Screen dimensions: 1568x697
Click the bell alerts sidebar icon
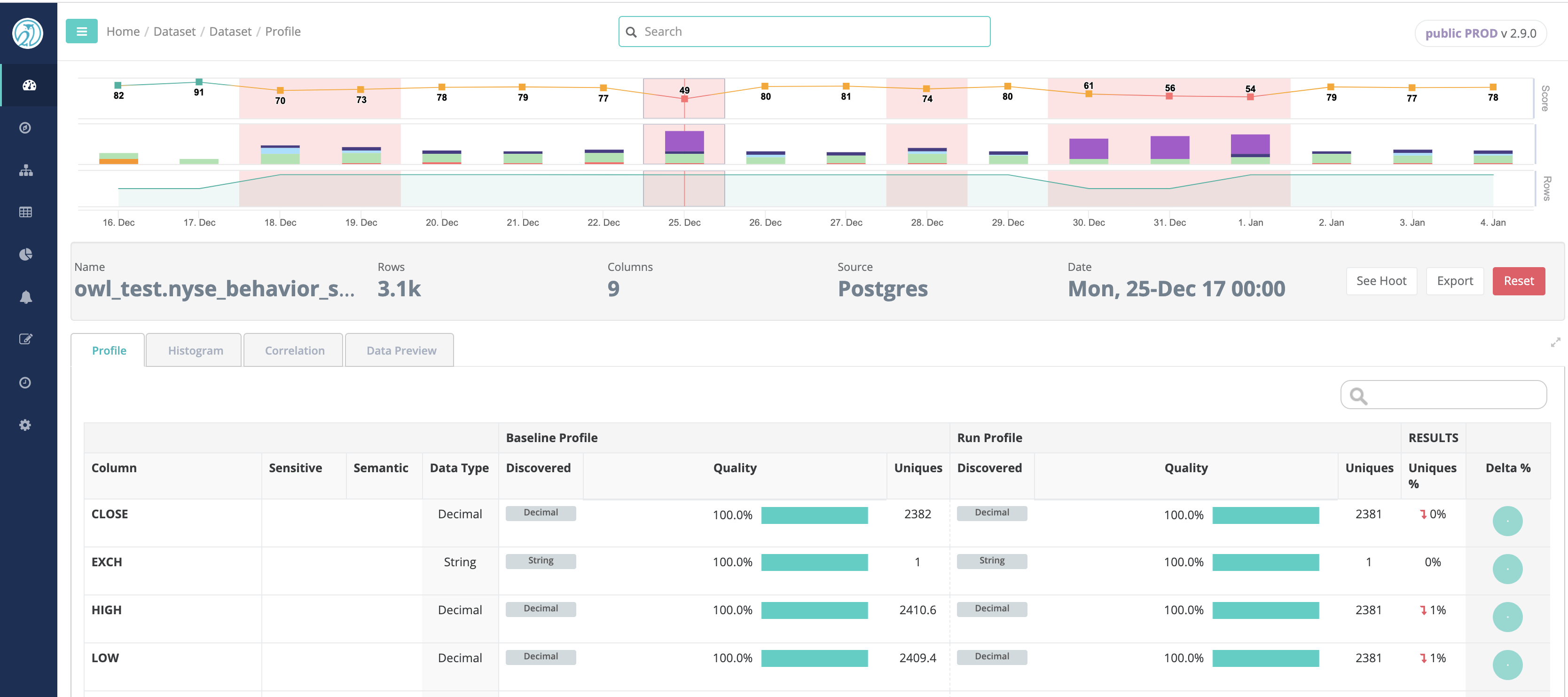point(25,297)
